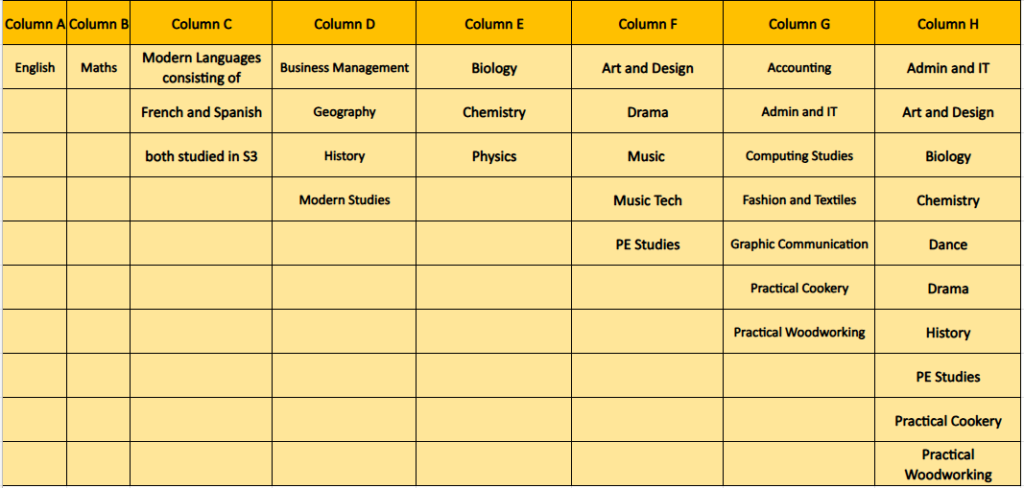Click the Column H header cell
Image resolution: width=1024 pixels, height=488 pixels.
point(948,24)
